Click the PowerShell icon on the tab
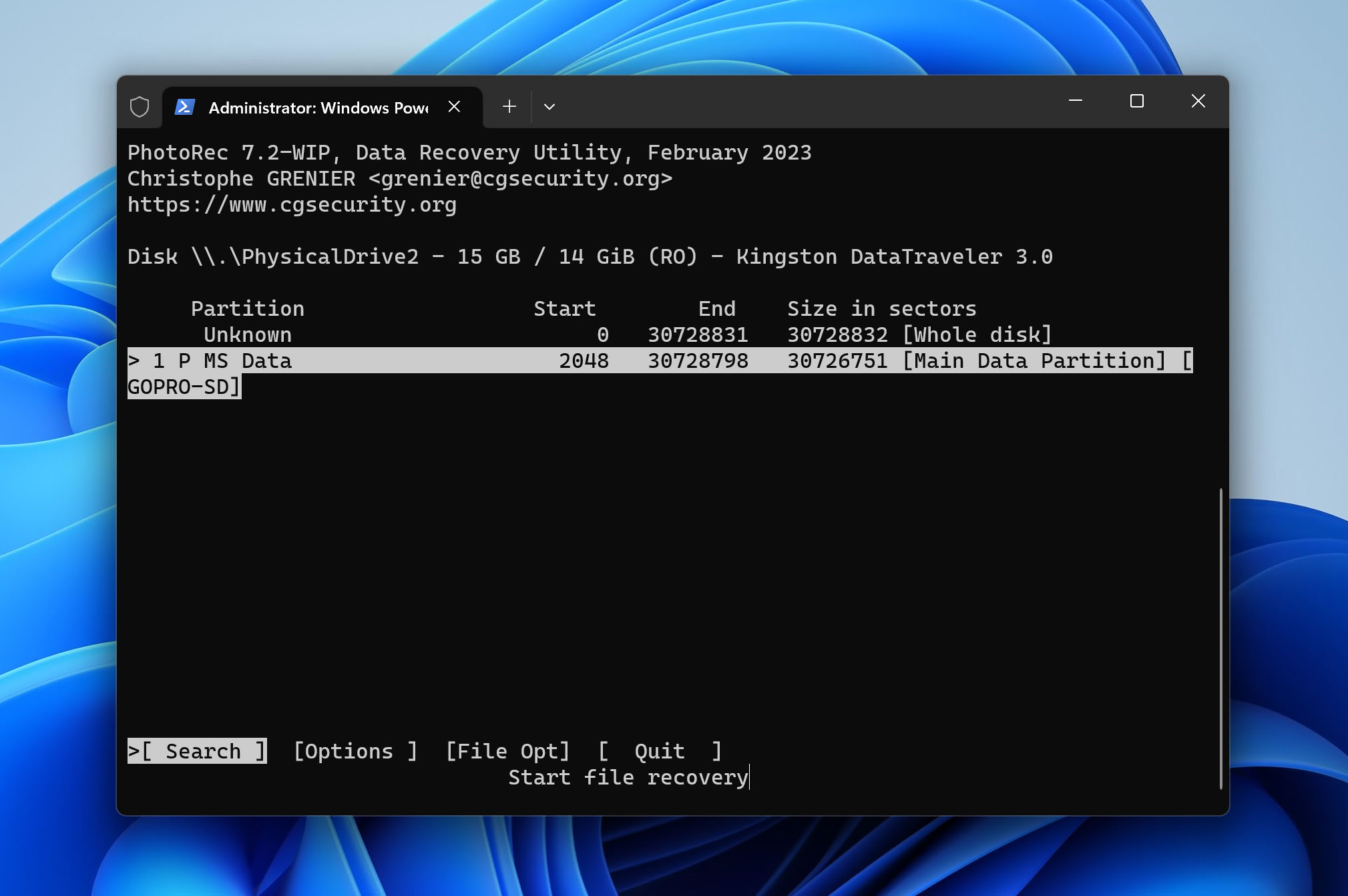Viewport: 1348px width, 896px height. 184,107
